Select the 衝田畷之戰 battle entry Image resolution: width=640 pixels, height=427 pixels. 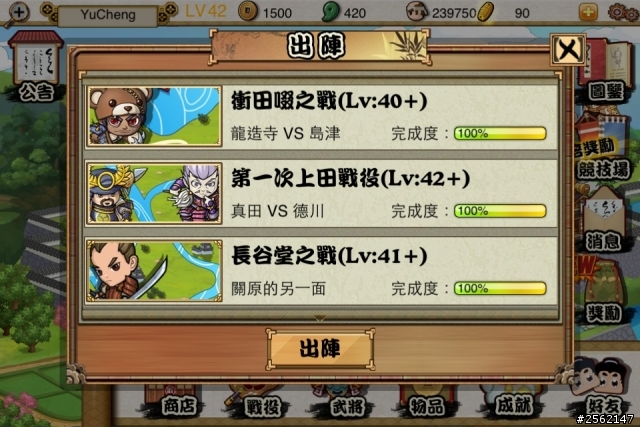pos(321,116)
